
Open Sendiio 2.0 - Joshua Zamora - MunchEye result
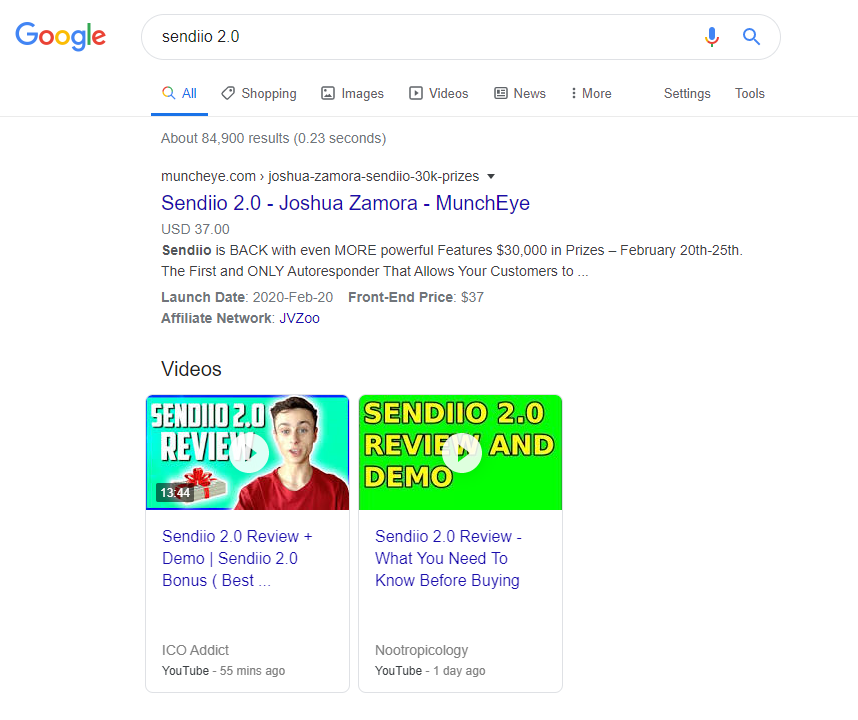pyautogui.click(x=345, y=203)
